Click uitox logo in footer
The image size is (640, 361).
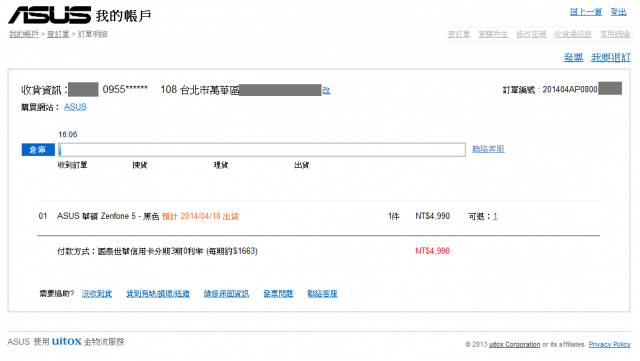click(x=67, y=341)
